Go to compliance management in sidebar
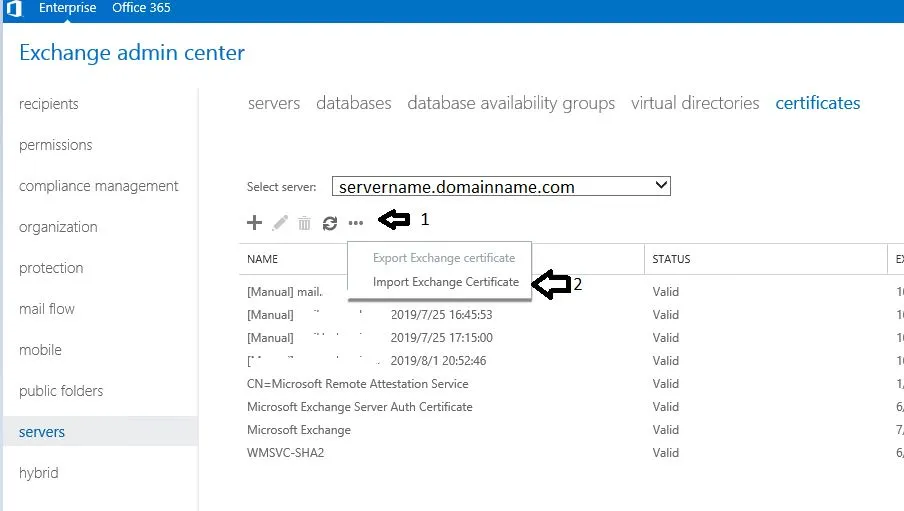The image size is (904, 511). (99, 186)
